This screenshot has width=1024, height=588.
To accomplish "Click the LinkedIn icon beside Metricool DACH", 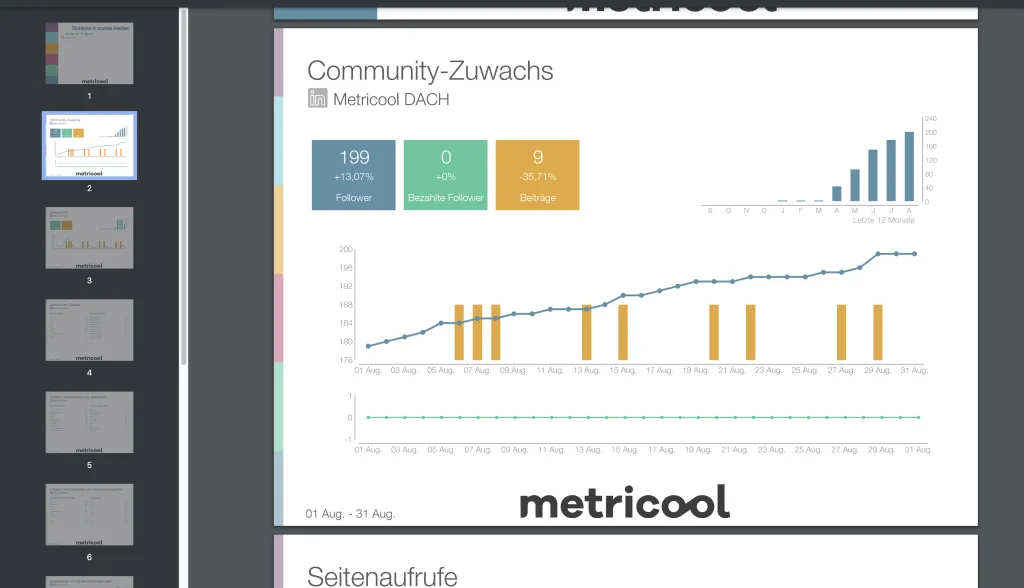I will [317, 99].
